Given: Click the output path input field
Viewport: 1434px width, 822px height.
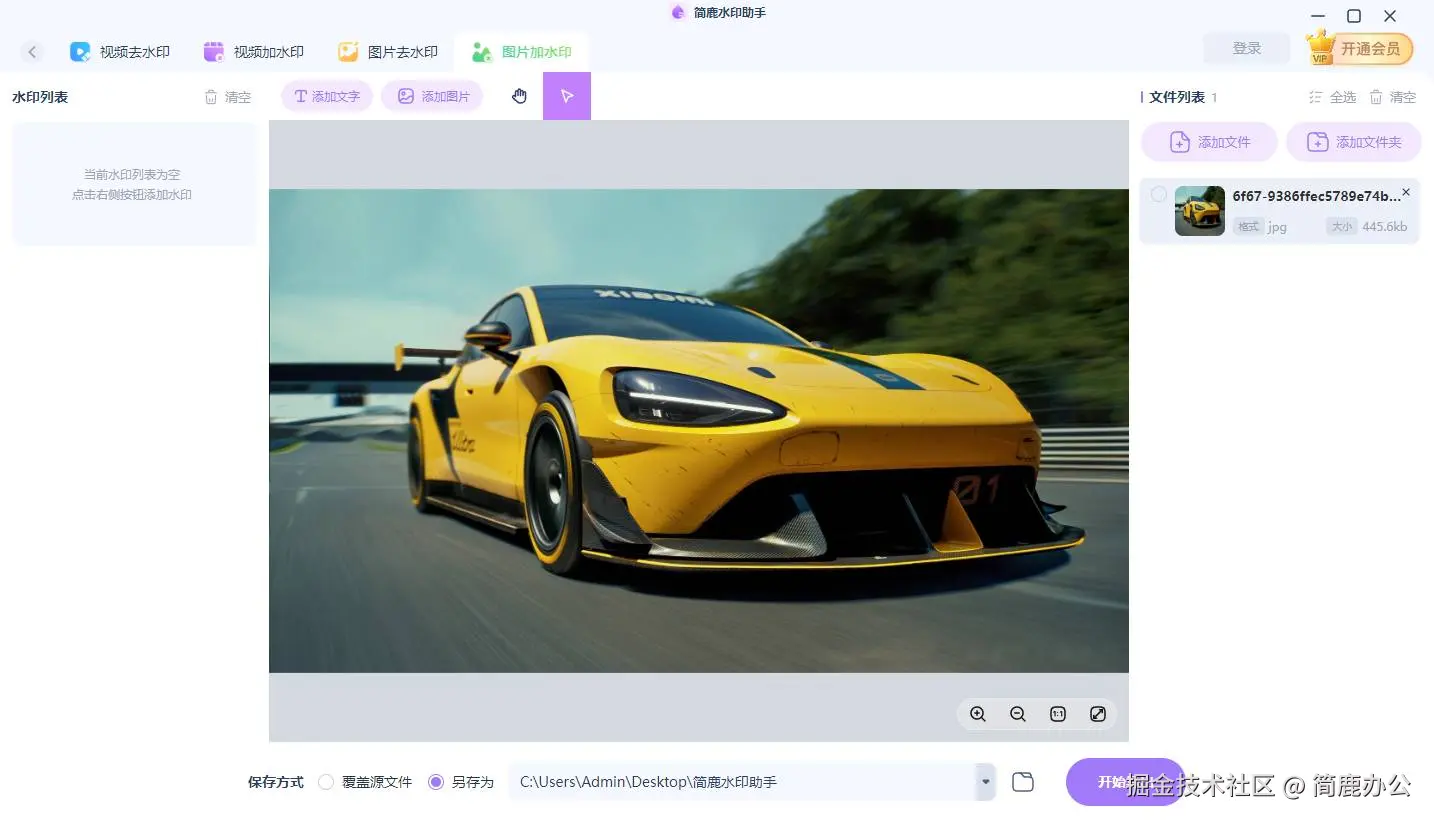Looking at the screenshot, I should (x=742, y=782).
